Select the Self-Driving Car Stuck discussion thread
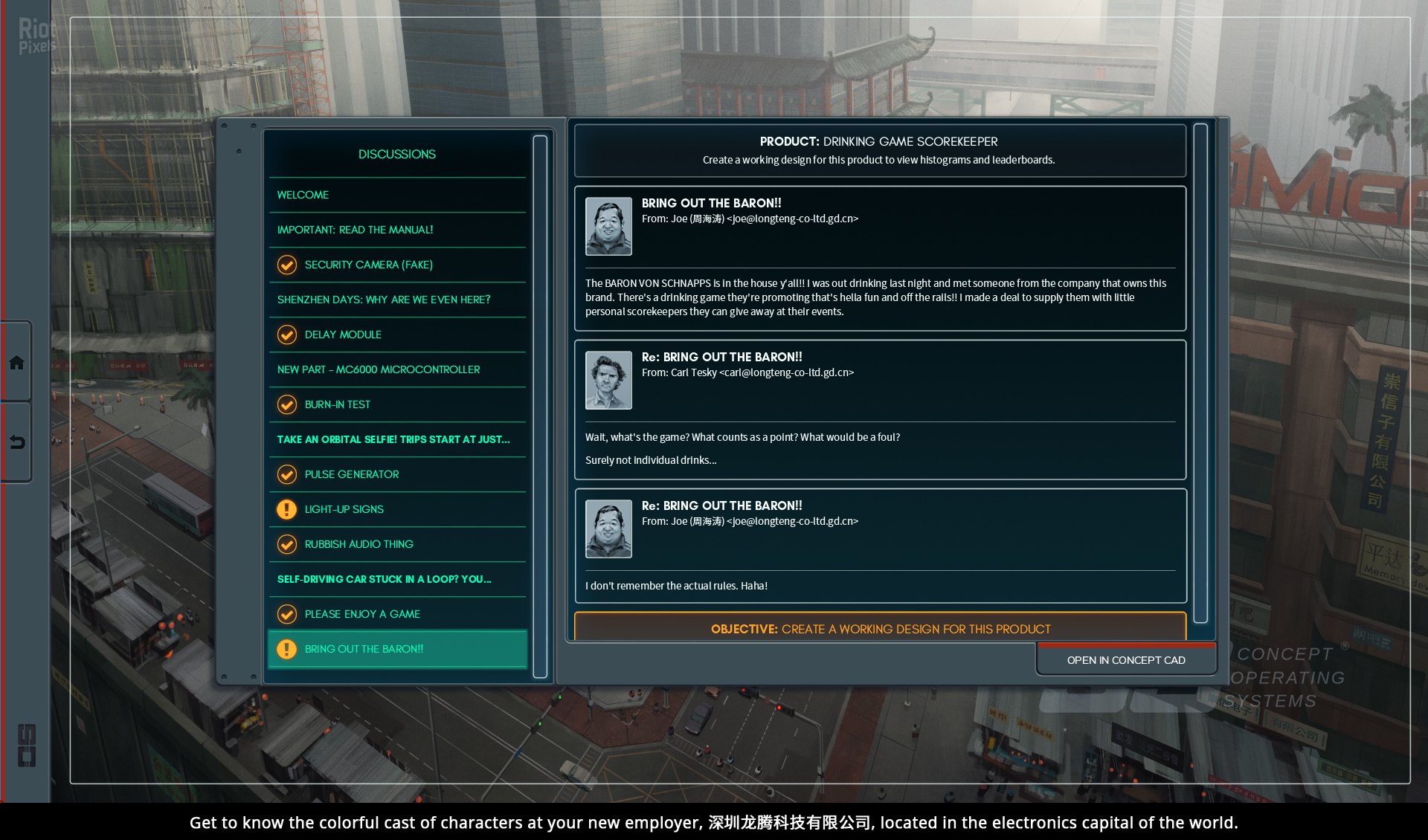This screenshot has width=1428, height=840. (383, 578)
